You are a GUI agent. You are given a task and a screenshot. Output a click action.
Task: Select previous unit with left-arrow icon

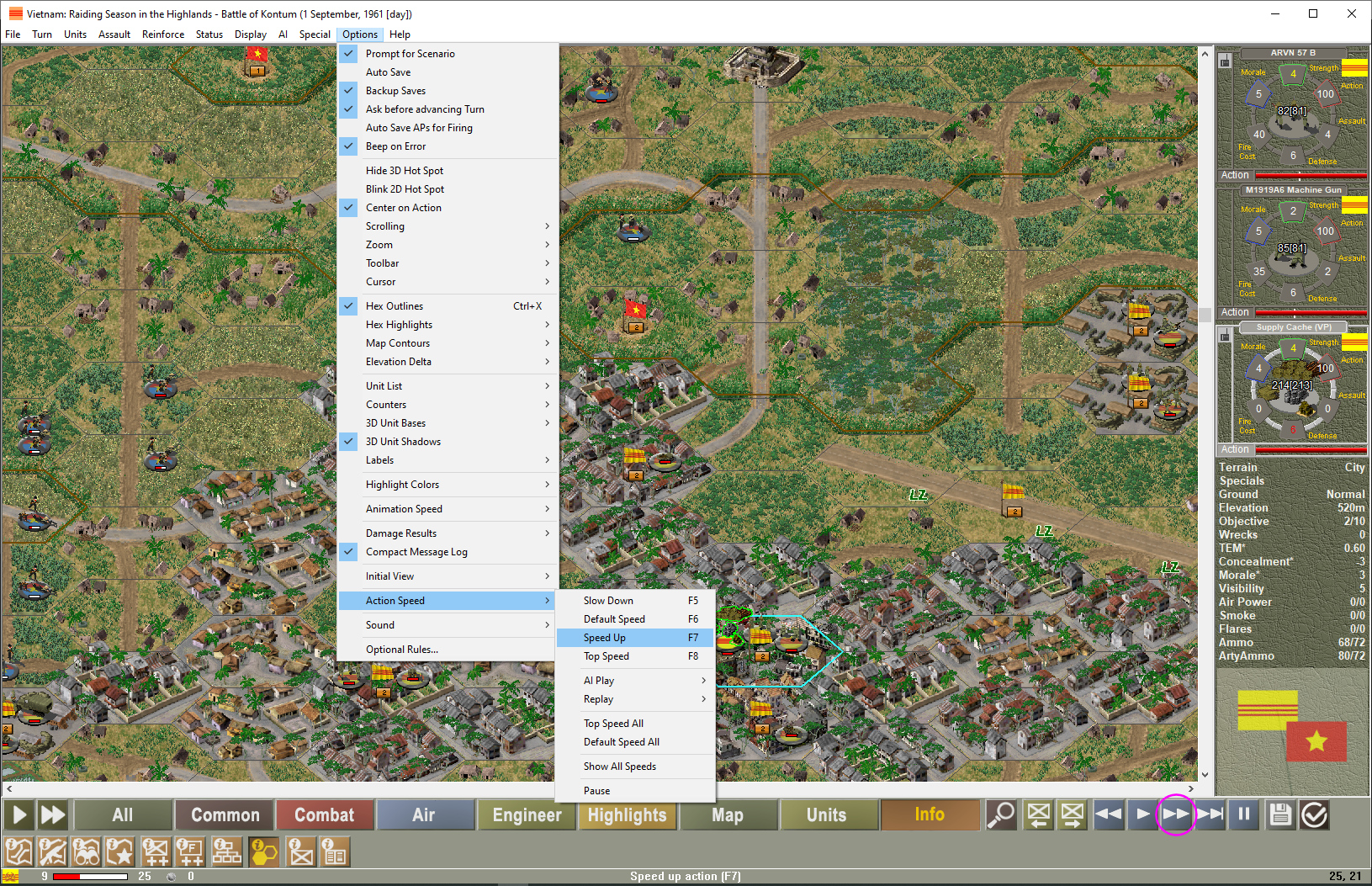[x=1039, y=814]
